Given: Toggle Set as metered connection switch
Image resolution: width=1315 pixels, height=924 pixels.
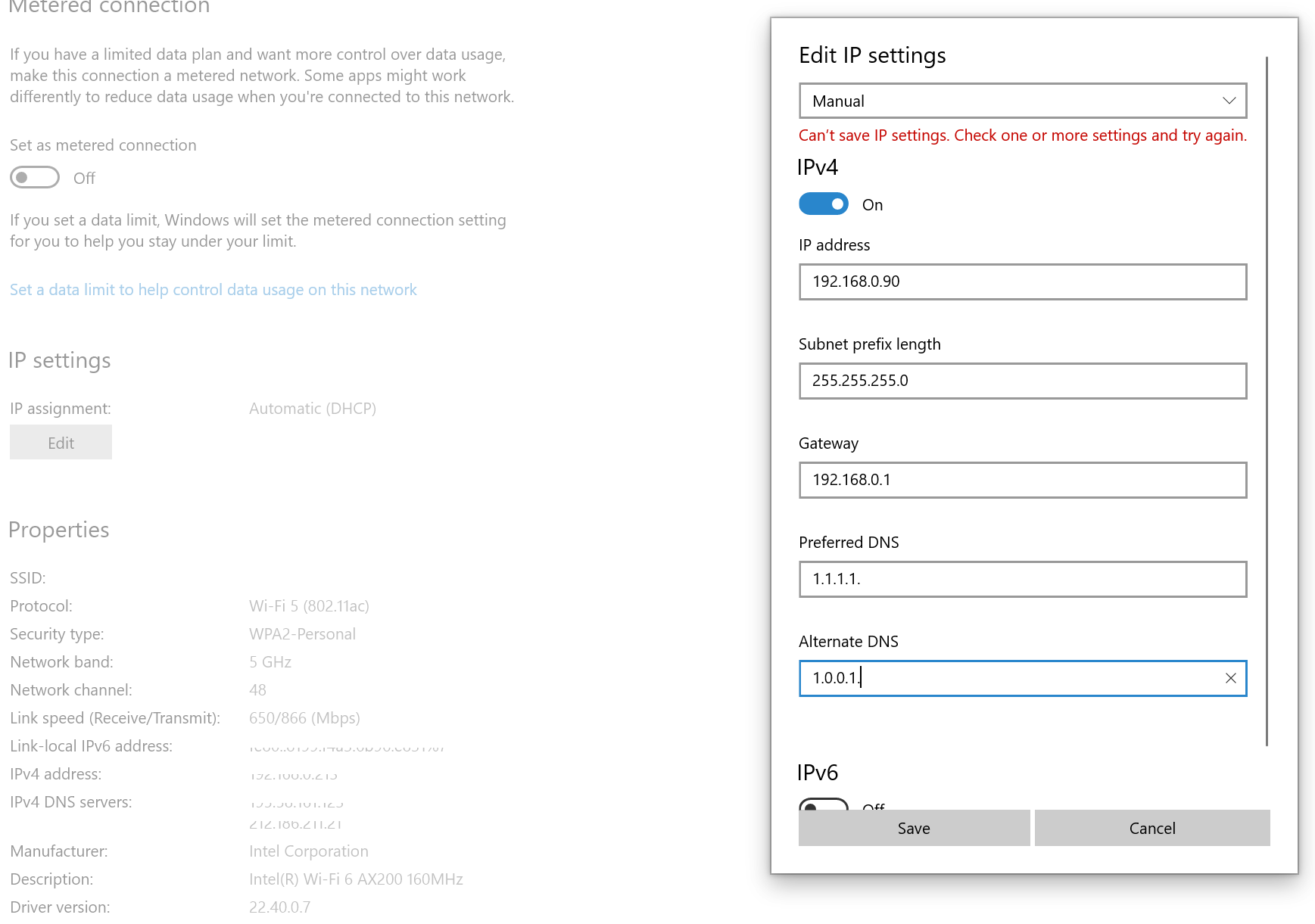Looking at the screenshot, I should click(35, 178).
